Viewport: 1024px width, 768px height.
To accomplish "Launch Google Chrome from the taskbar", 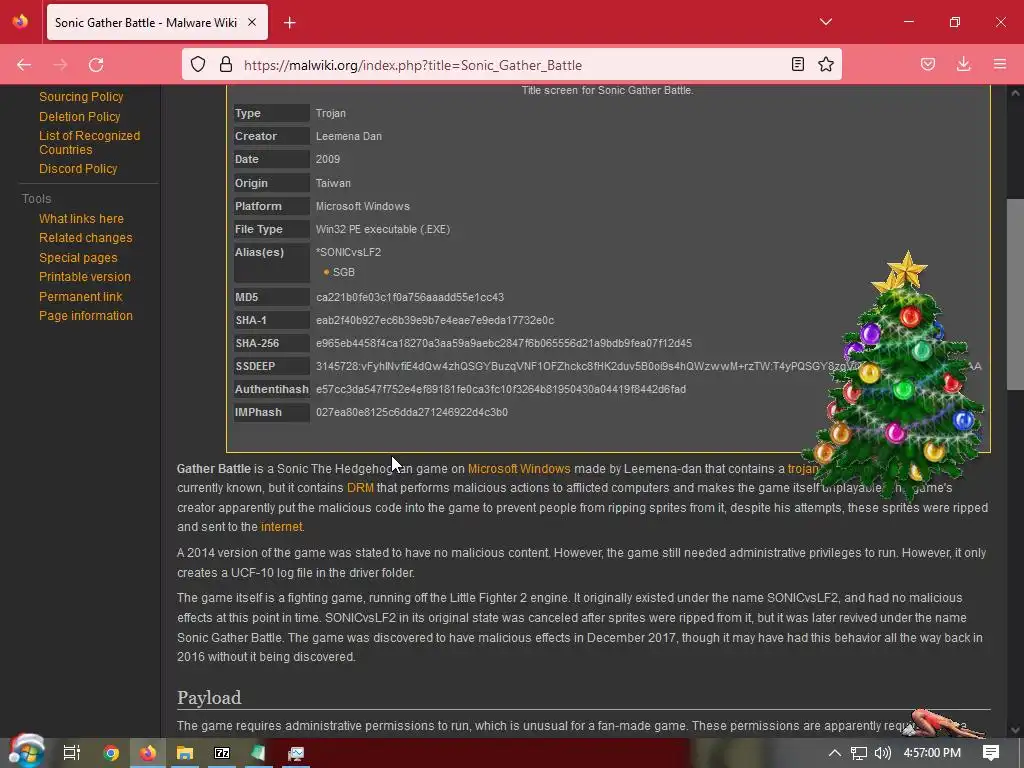I will (x=111, y=753).
